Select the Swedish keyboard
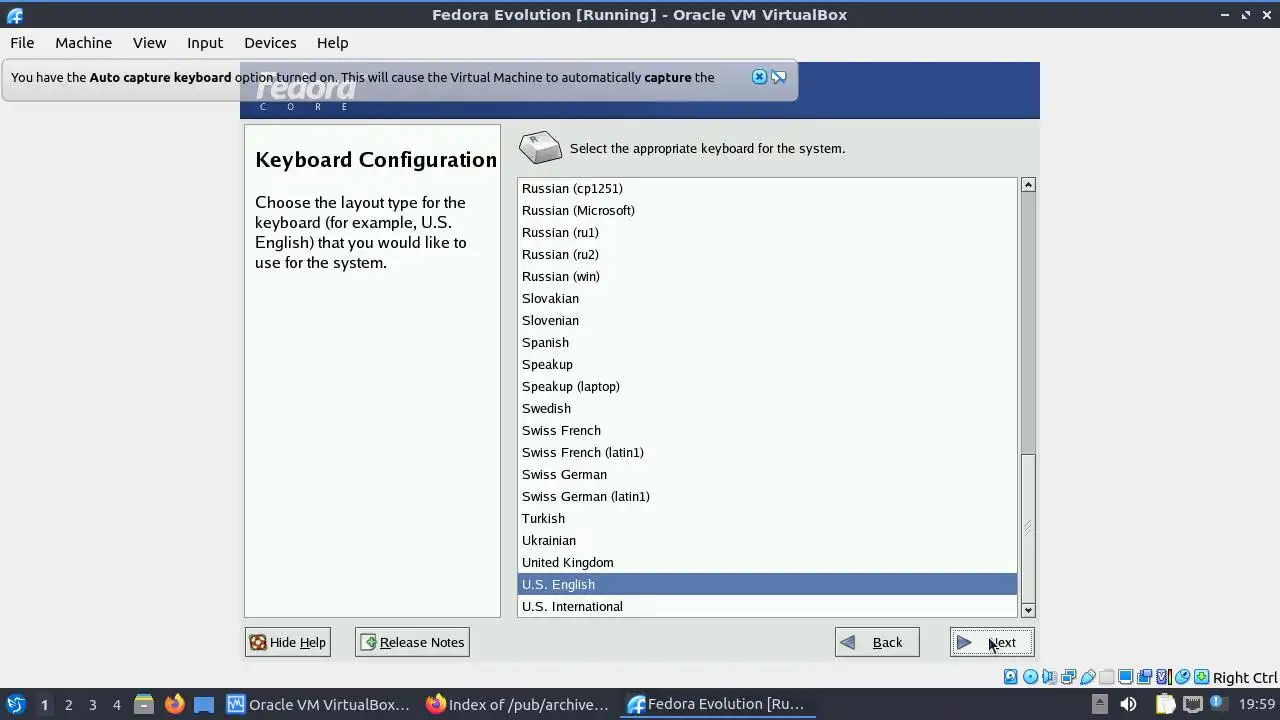 pyautogui.click(x=767, y=408)
